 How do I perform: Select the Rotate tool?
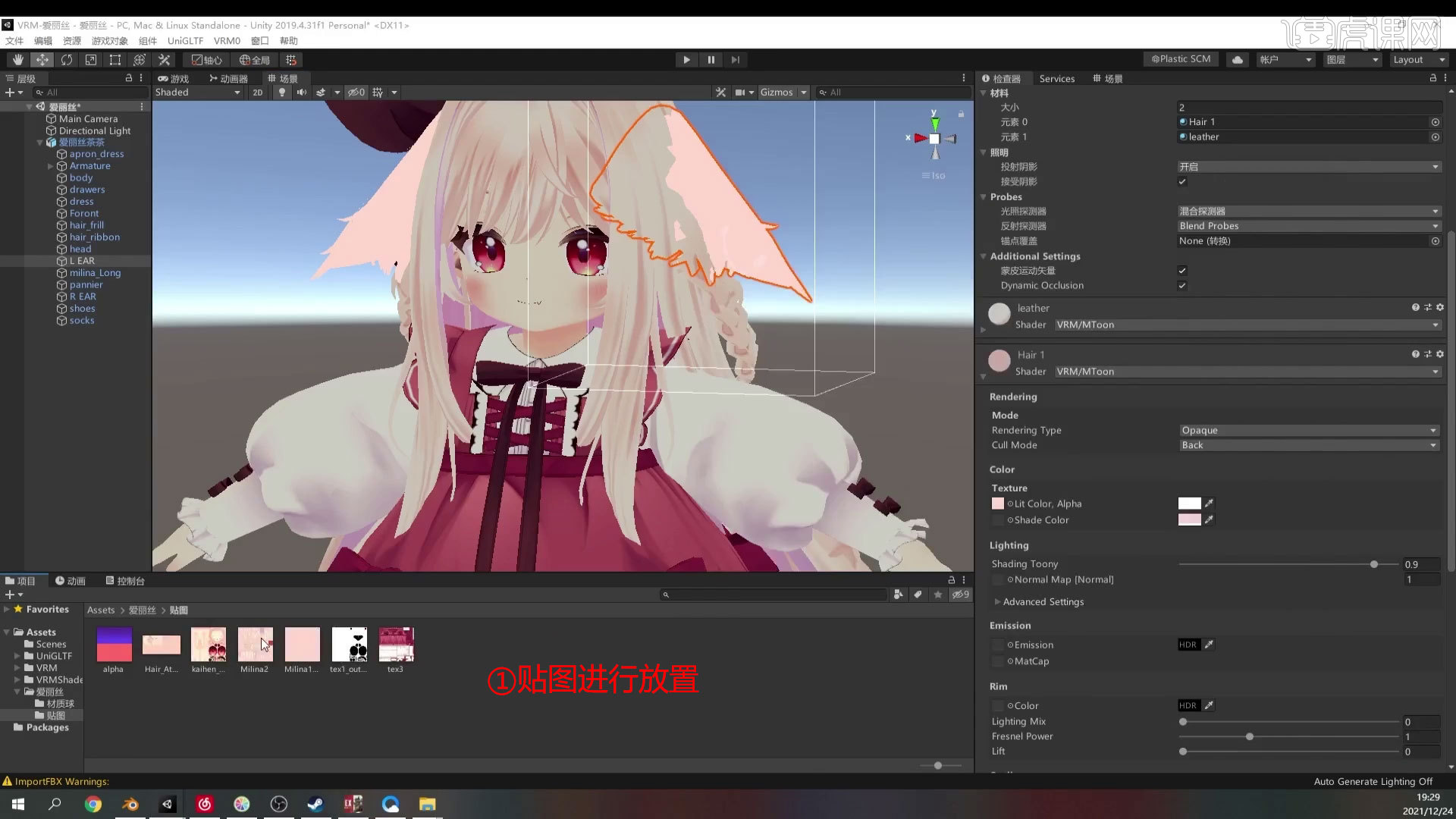(x=67, y=59)
